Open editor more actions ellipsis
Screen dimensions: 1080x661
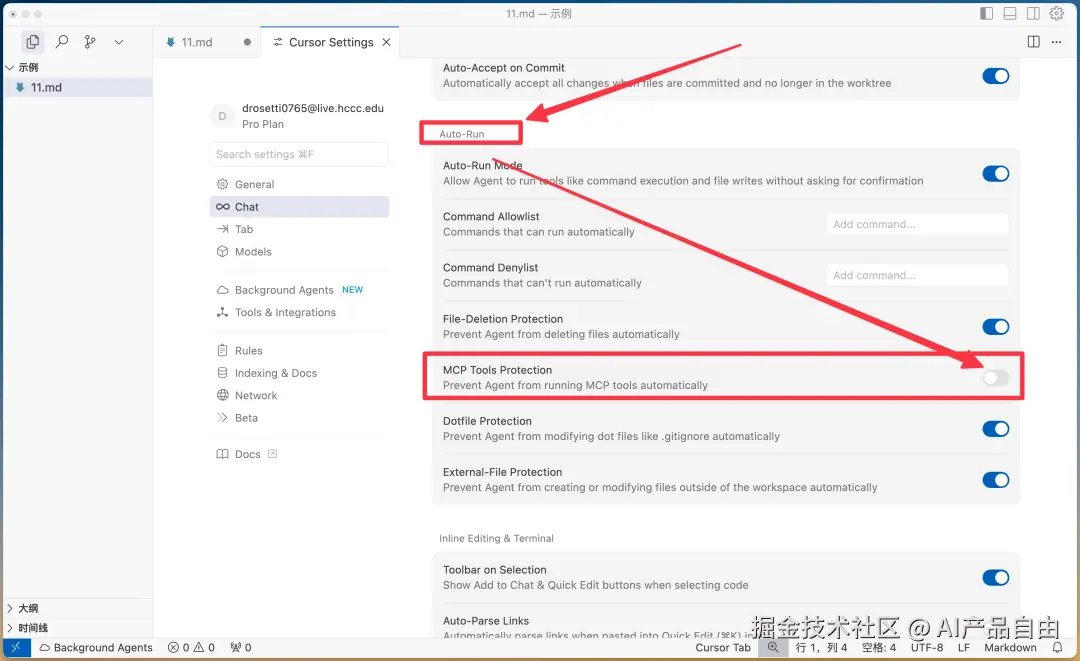(1057, 42)
